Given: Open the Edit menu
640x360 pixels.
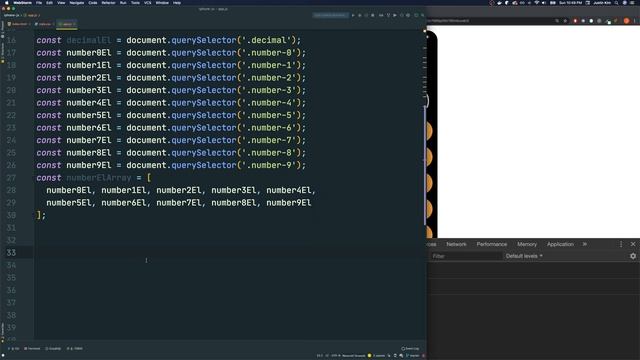Looking at the screenshot, I should tap(49, 2).
